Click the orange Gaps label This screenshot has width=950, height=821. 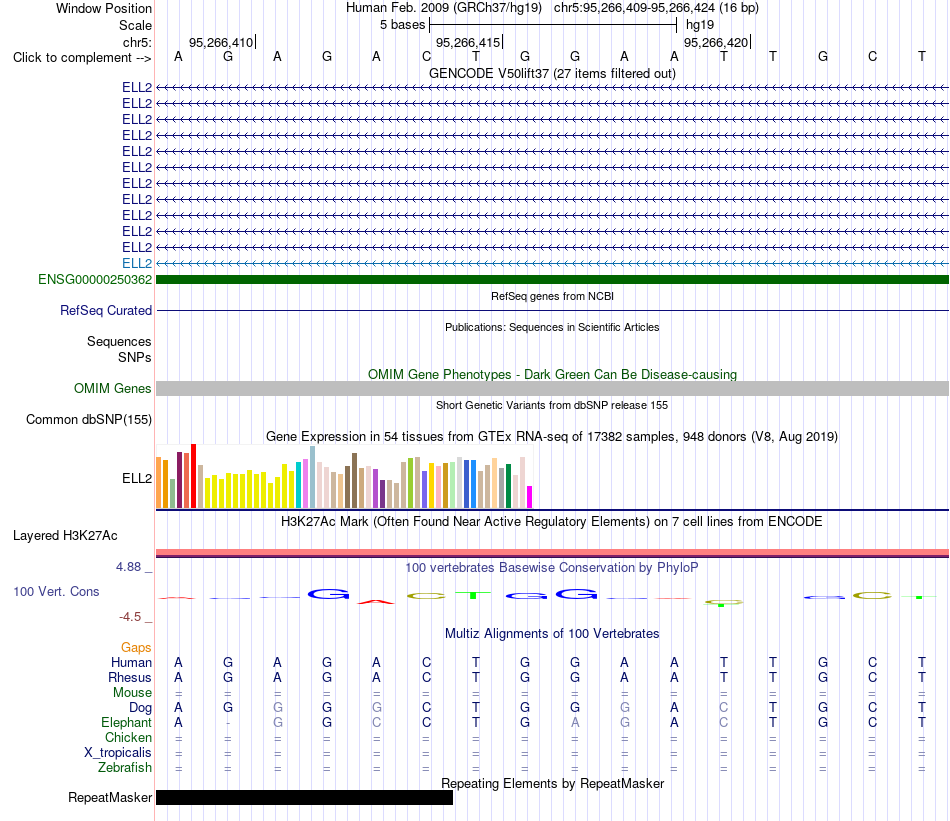(136, 648)
